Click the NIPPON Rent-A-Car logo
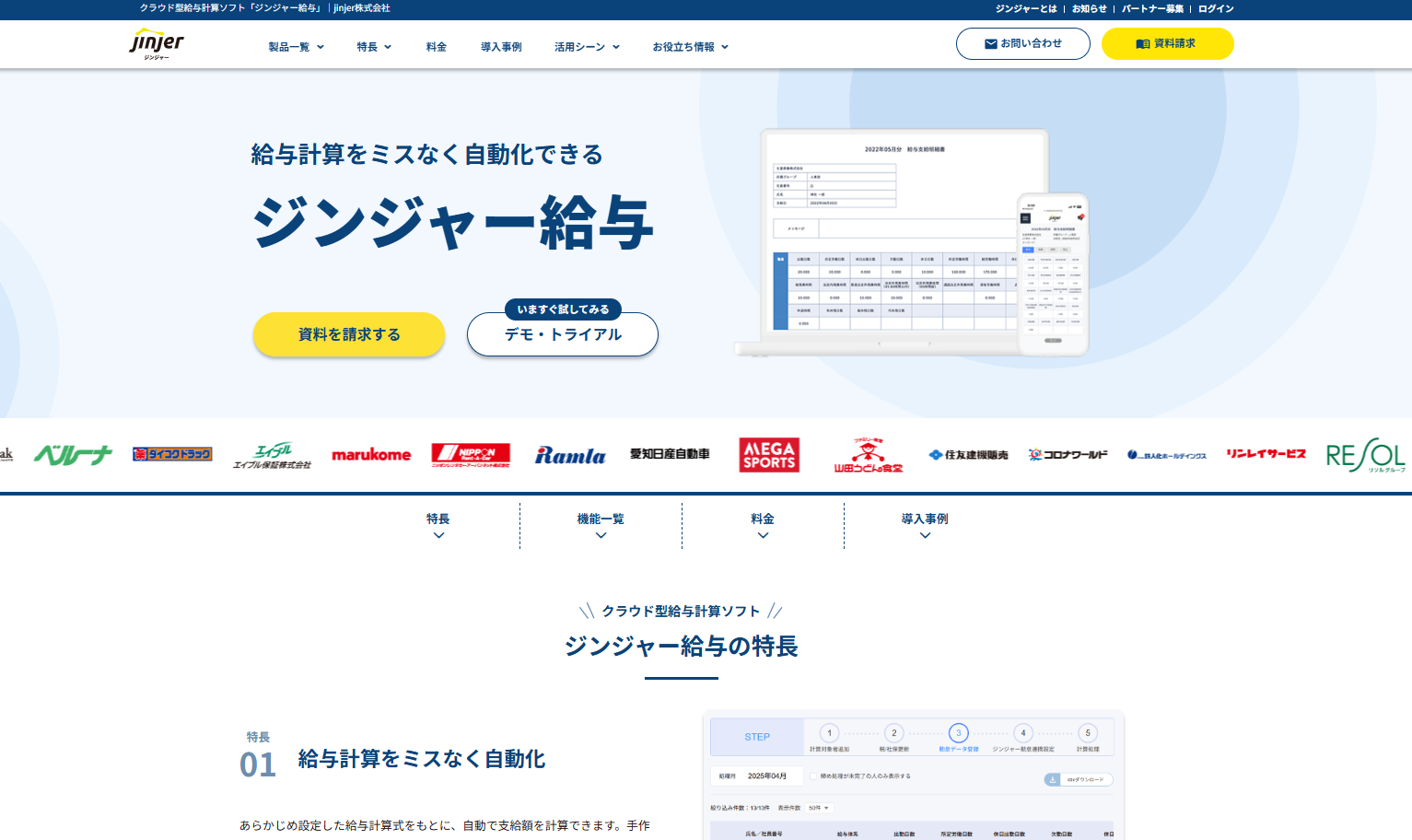 point(471,455)
